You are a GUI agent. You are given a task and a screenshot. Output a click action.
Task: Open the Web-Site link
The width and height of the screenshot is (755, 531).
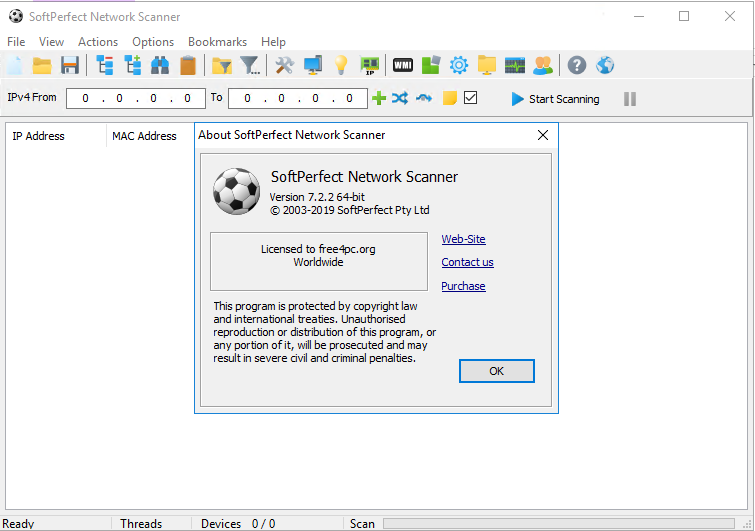pos(463,239)
